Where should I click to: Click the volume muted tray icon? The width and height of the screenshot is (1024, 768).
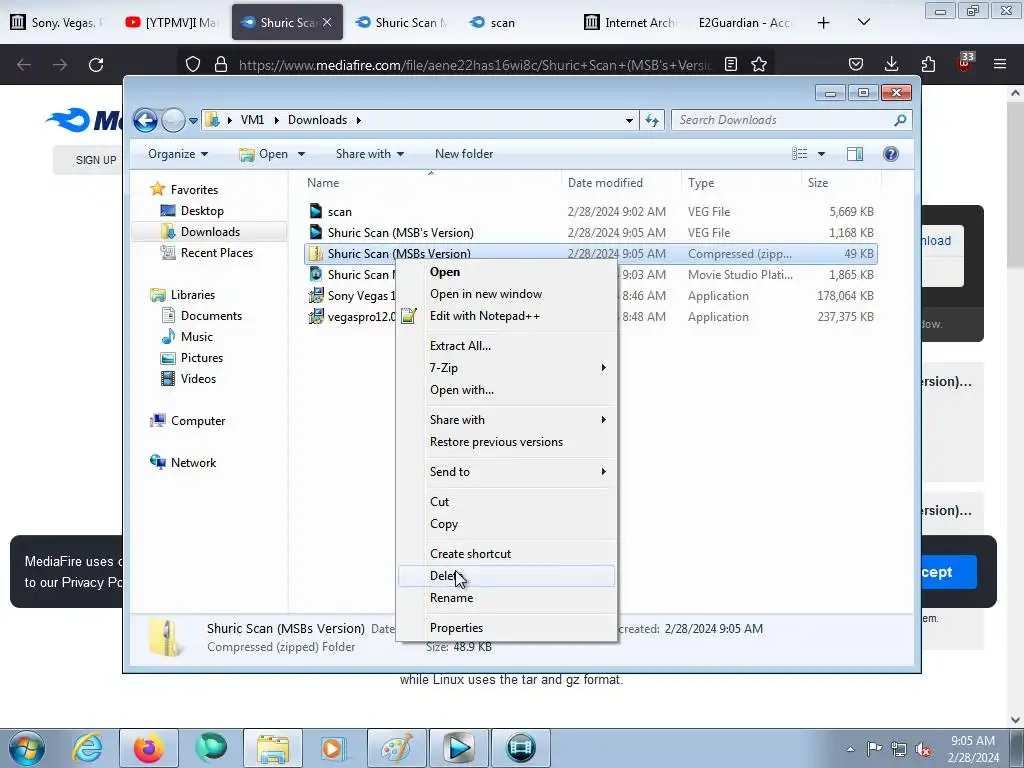click(923, 749)
